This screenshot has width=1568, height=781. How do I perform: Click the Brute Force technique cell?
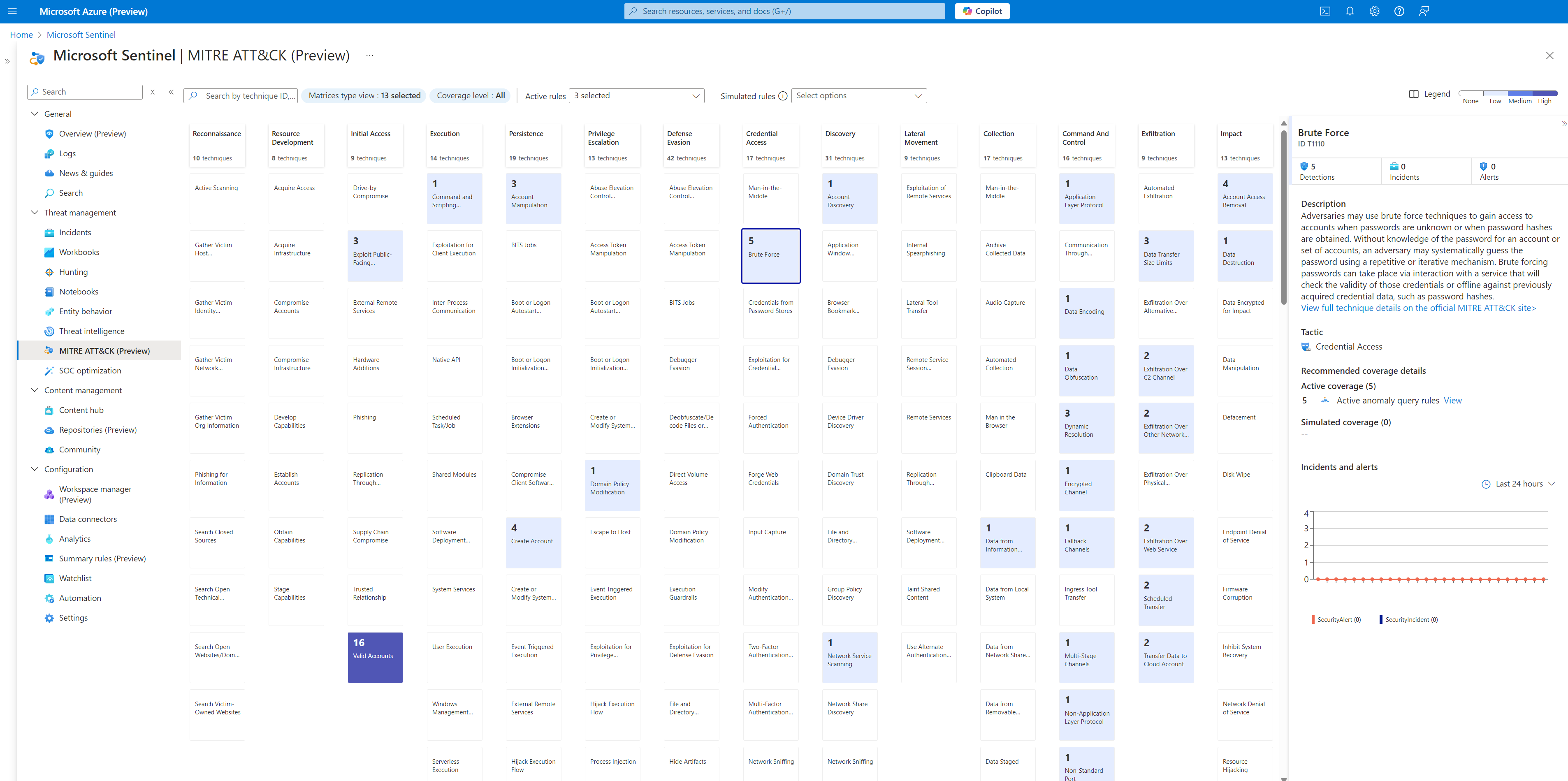point(770,254)
